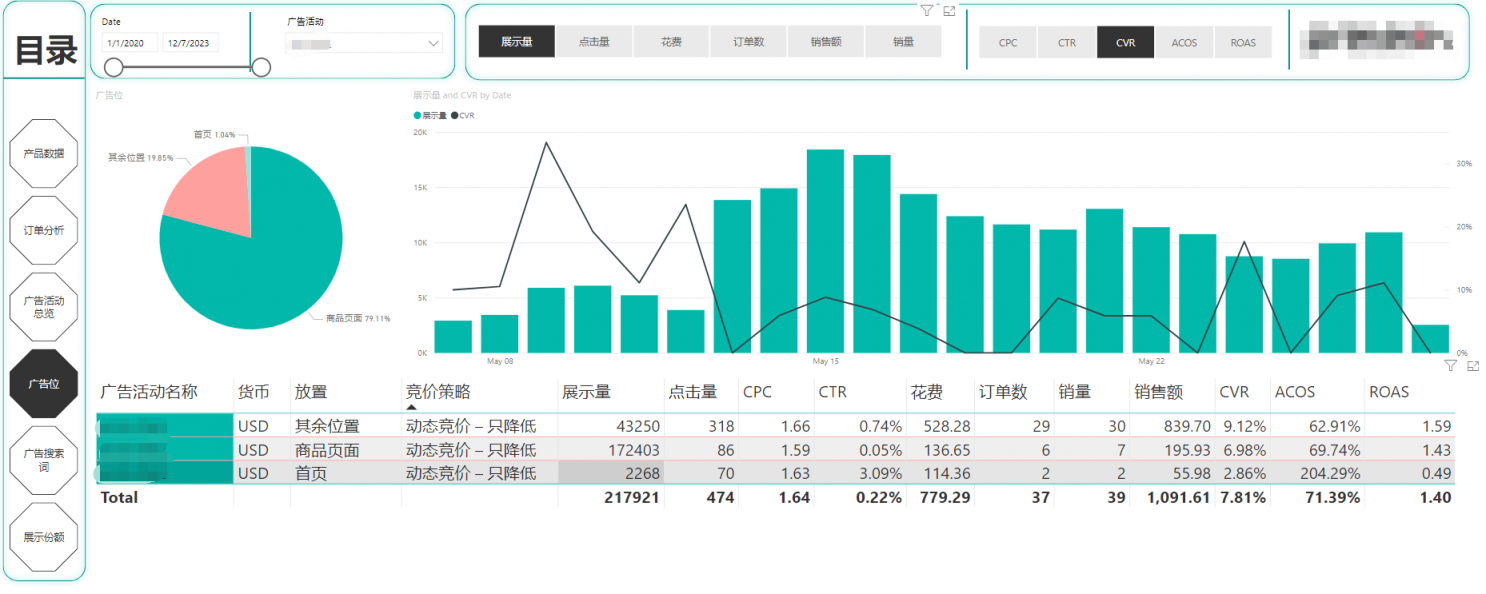Select the 产品数据 page navigation icon
The height and width of the screenshot is (594, 1486).
click(44, 154)
